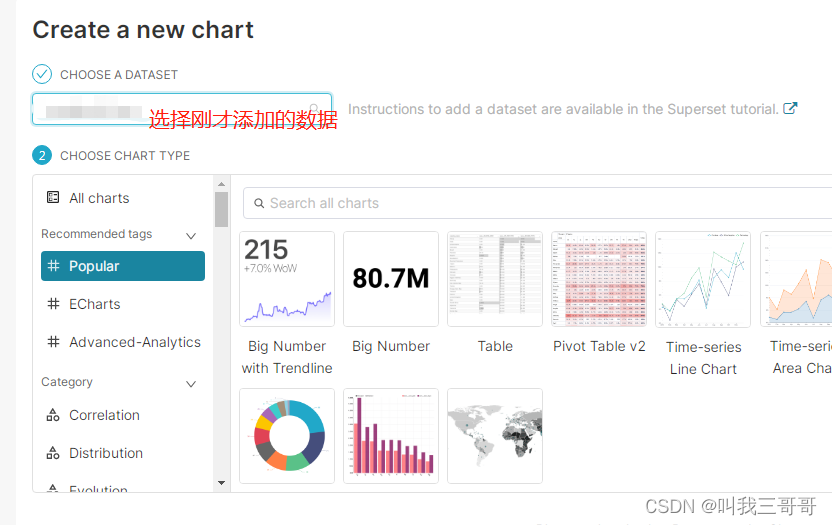Select the Time-series Line Chart thumbnail
The image size is (832, 525).
703,279
